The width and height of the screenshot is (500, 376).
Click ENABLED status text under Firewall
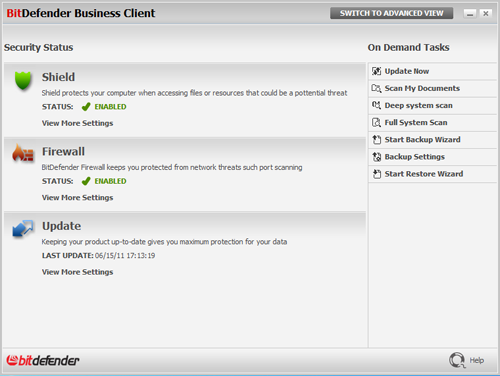(110, 181)
